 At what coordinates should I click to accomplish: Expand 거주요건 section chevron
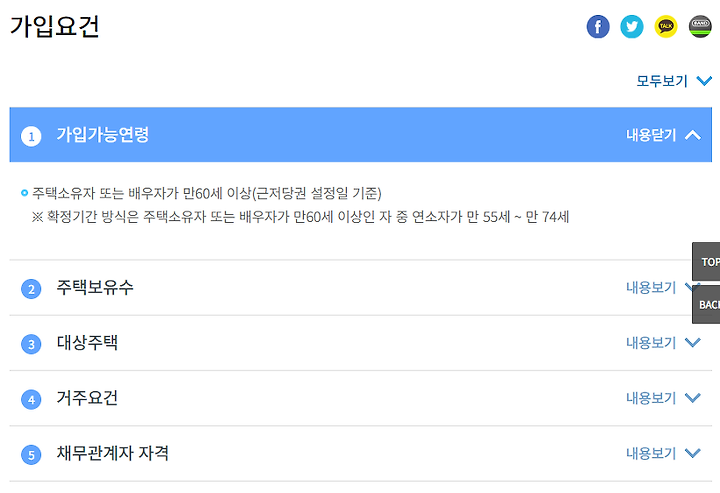pos(693,398)
